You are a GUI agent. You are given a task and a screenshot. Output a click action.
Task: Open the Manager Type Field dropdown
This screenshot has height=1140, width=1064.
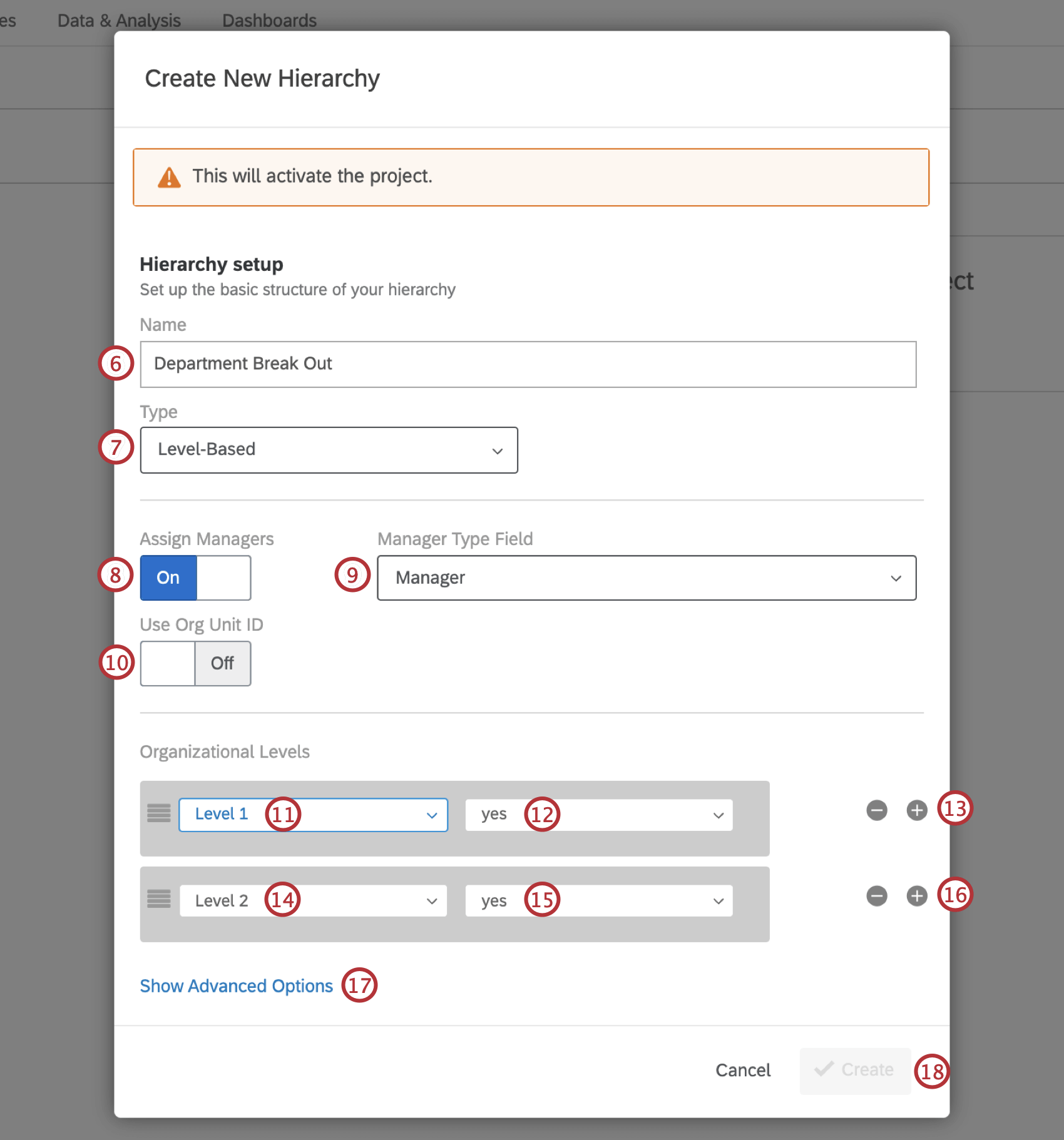(647, 578)
